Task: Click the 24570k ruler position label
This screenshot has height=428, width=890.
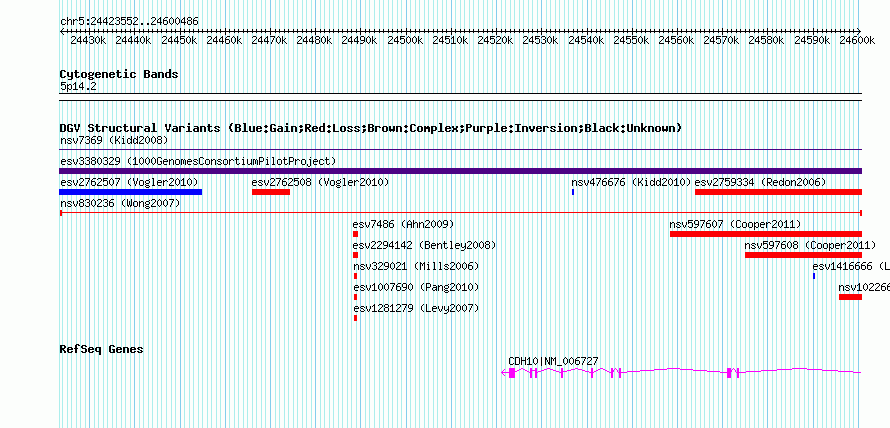Action: (x=721, y=40)
